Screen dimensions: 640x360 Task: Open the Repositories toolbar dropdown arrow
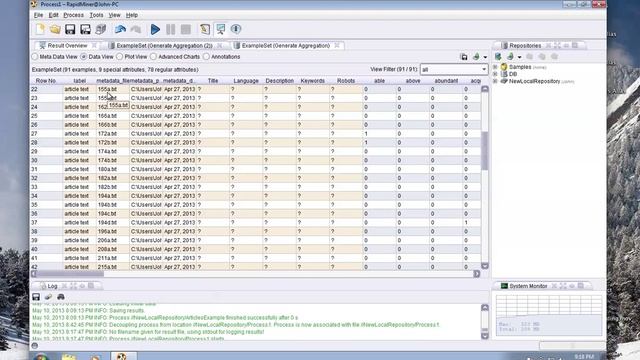519,57
